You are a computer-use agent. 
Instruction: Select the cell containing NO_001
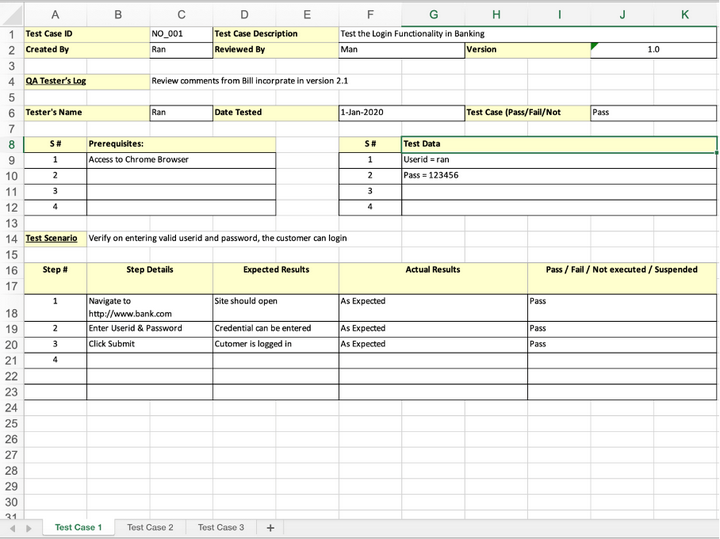pos(181,34)
